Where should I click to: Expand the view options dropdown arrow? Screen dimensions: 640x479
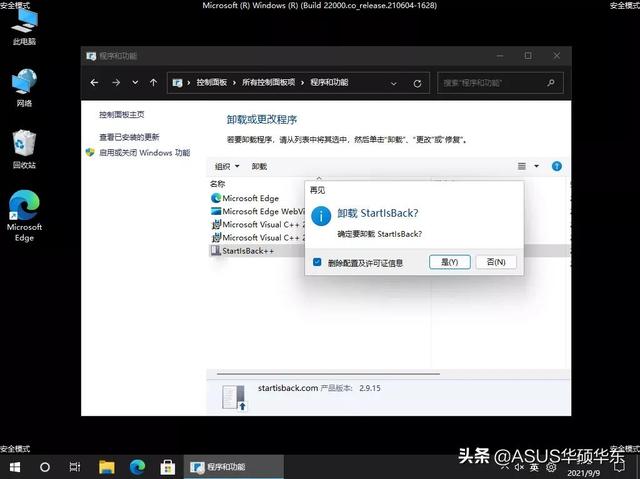coord(536,166)
